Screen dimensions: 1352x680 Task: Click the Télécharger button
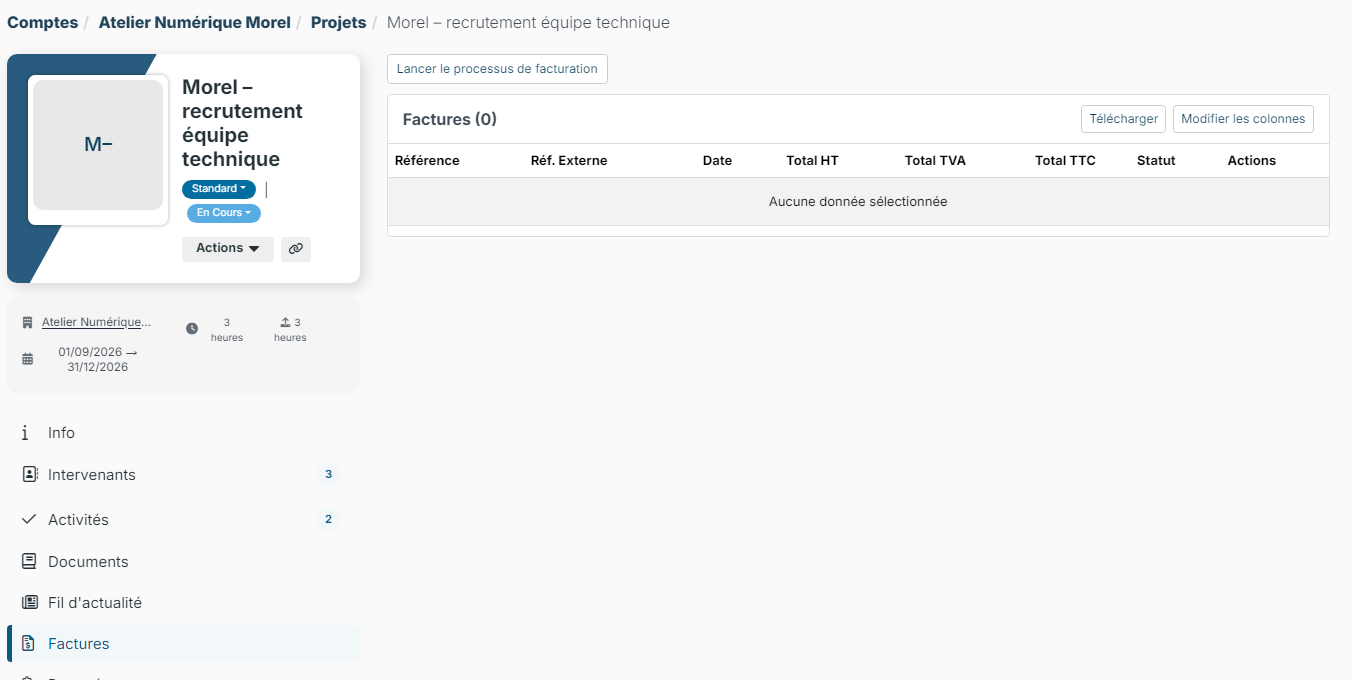(x=1123, y=119)
